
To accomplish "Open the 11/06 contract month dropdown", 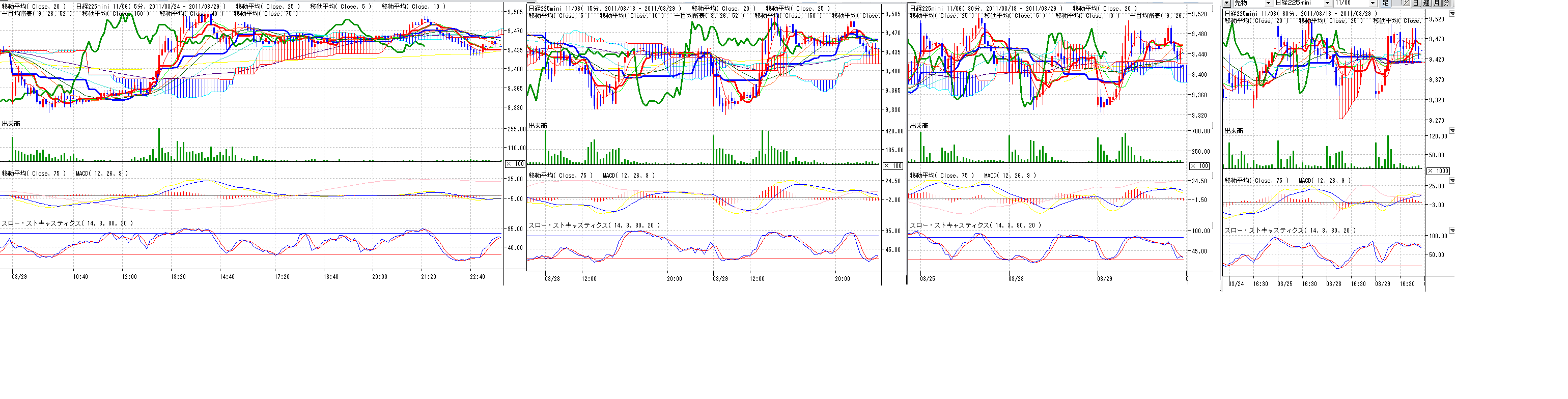I will (1373, 4).
